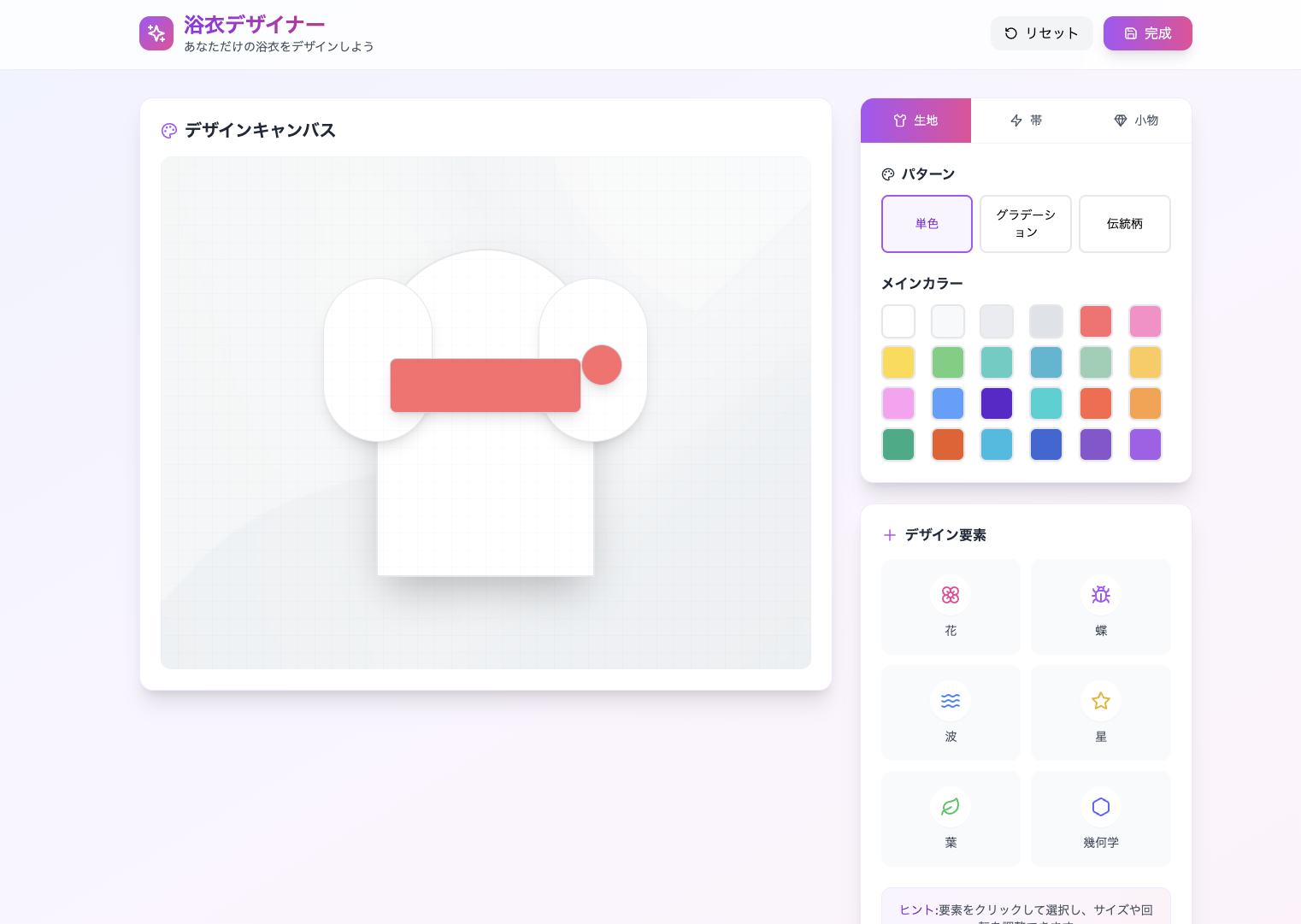Switch to the 帯 tab
Viewport: 1301px width, 924px height.
1026,121
